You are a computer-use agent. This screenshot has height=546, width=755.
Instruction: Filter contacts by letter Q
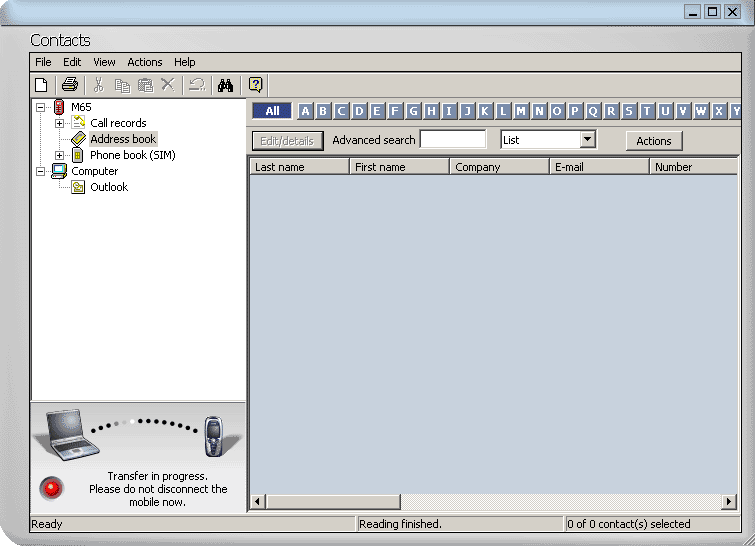[593, 111]
